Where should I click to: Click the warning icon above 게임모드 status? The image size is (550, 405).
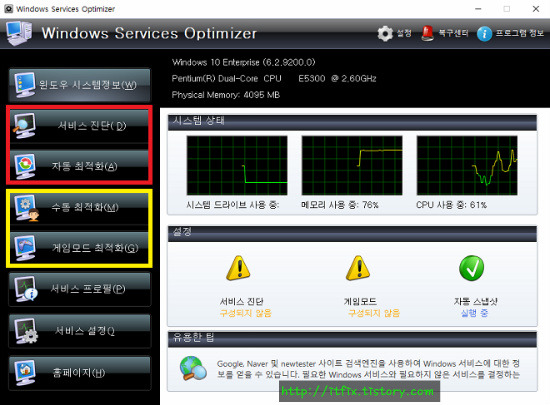(x=358, y=268)
